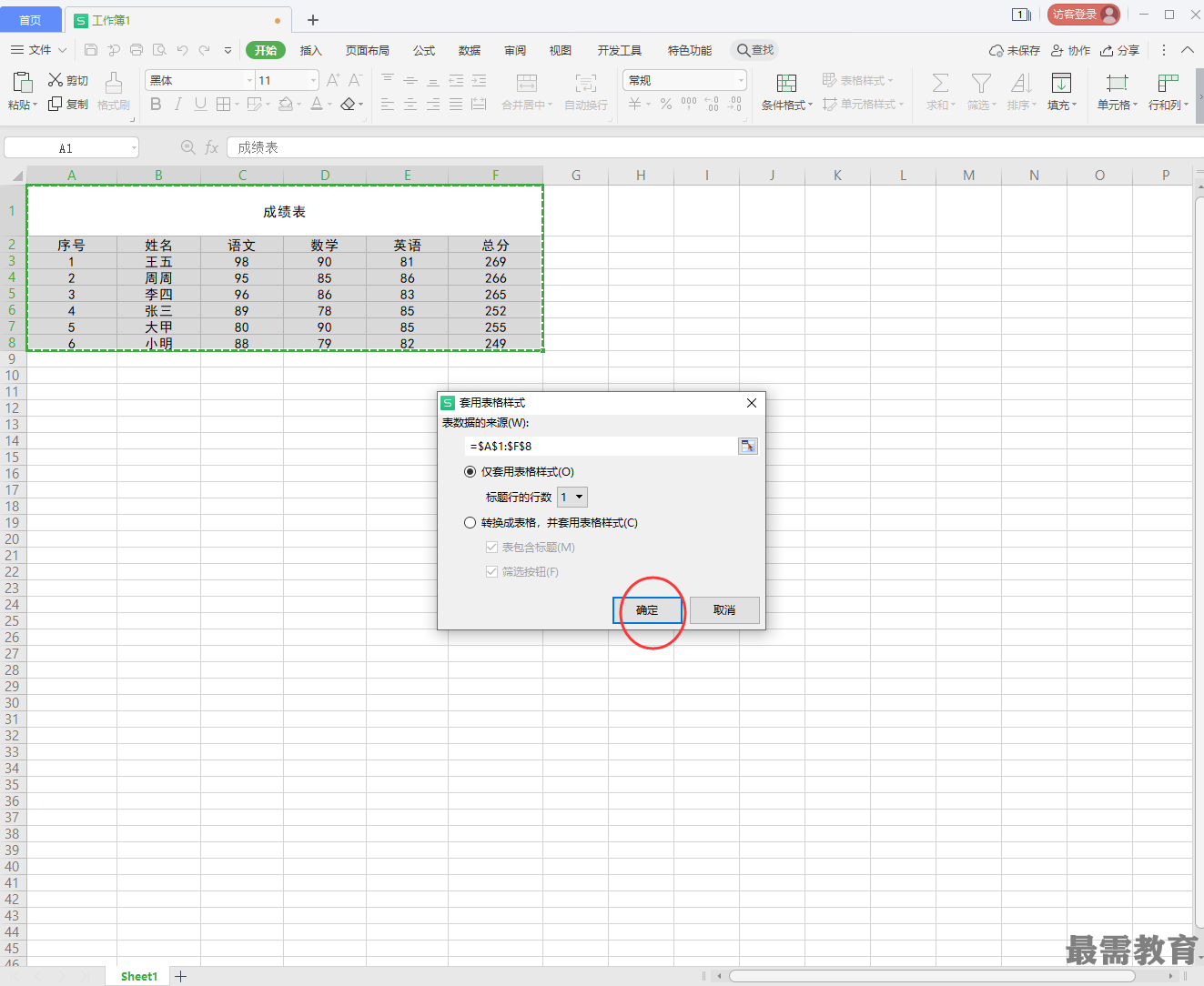Click the Copy icon
Viewport: 1204px width, 986px height.
tap(56, 104)
